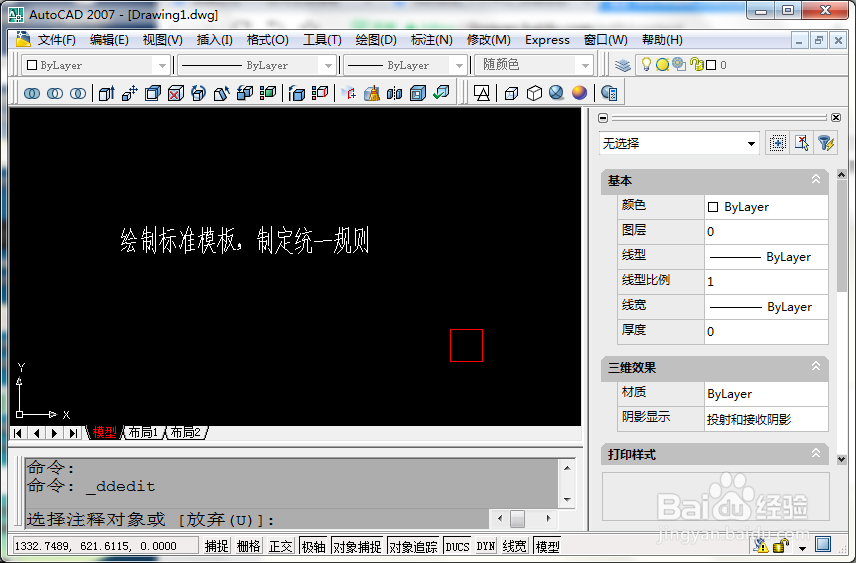Switch to the 布局2 layout tab
The height and width of the screenshot is (563, 856).
[186, 432]
